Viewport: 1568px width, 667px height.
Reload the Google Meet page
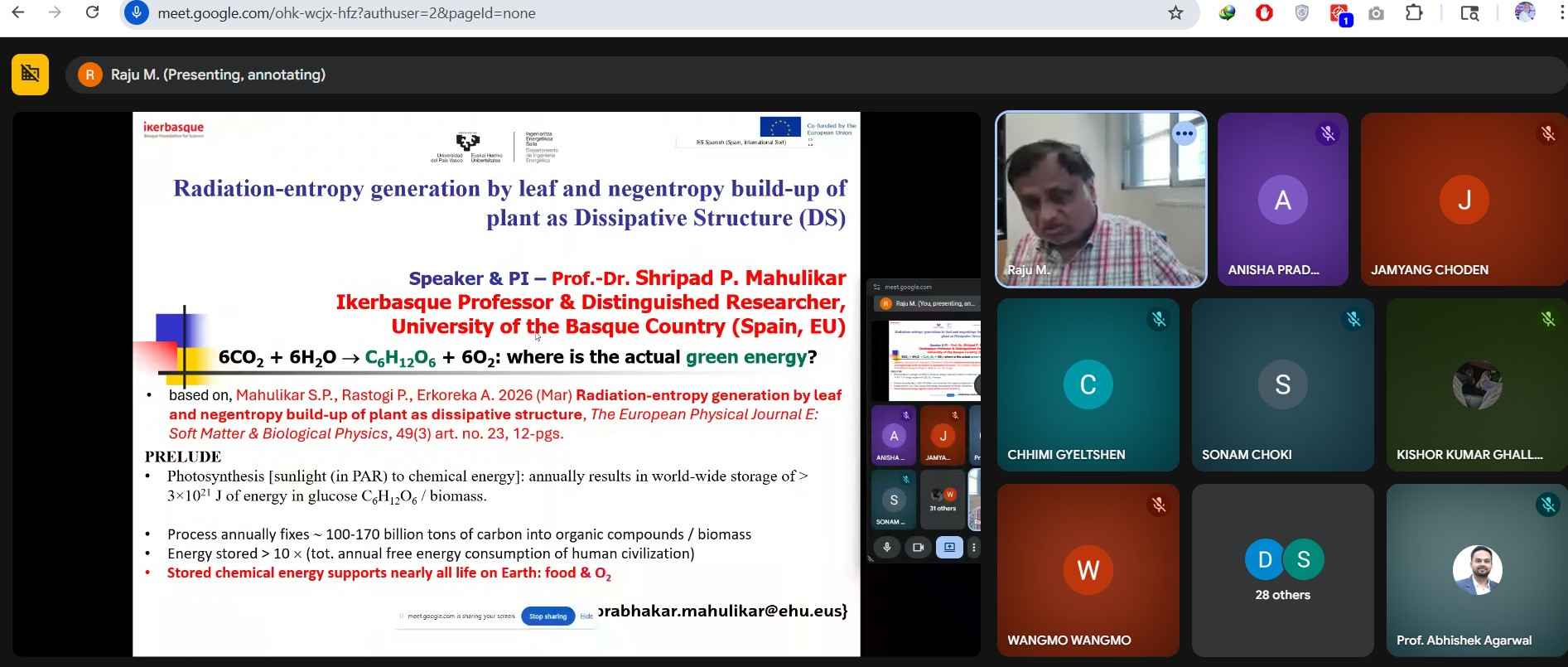pyautogui.click(x=93, y=12)
